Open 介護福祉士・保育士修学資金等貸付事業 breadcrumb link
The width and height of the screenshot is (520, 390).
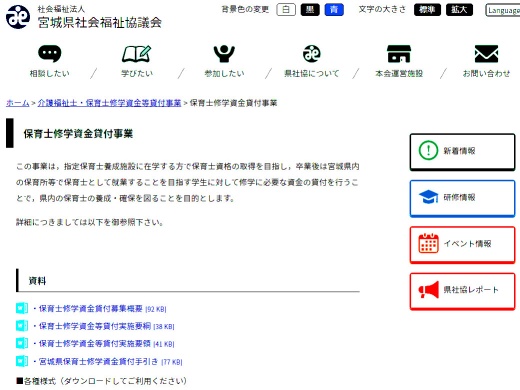point(109,103)
